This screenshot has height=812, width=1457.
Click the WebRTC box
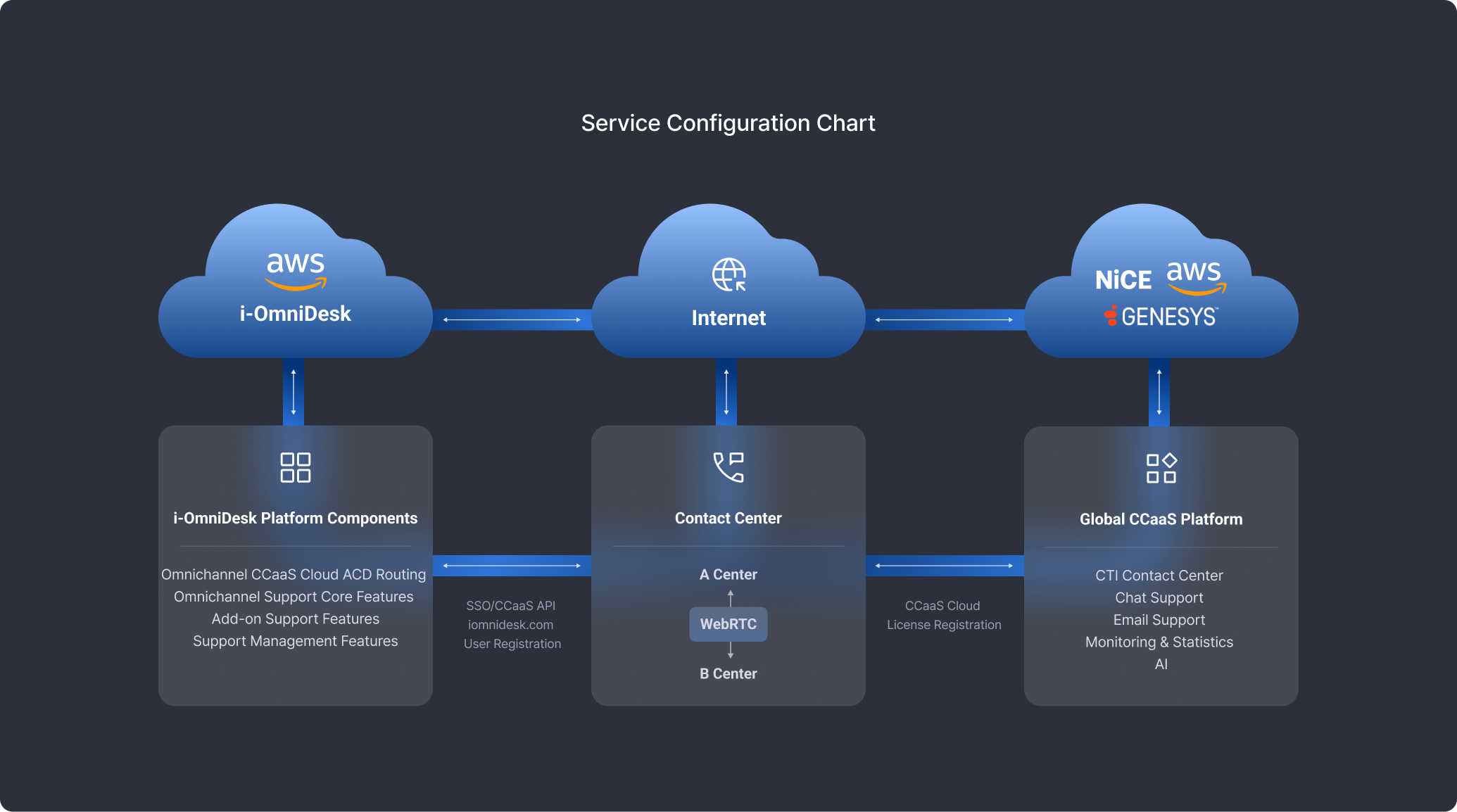pos(728,624)
